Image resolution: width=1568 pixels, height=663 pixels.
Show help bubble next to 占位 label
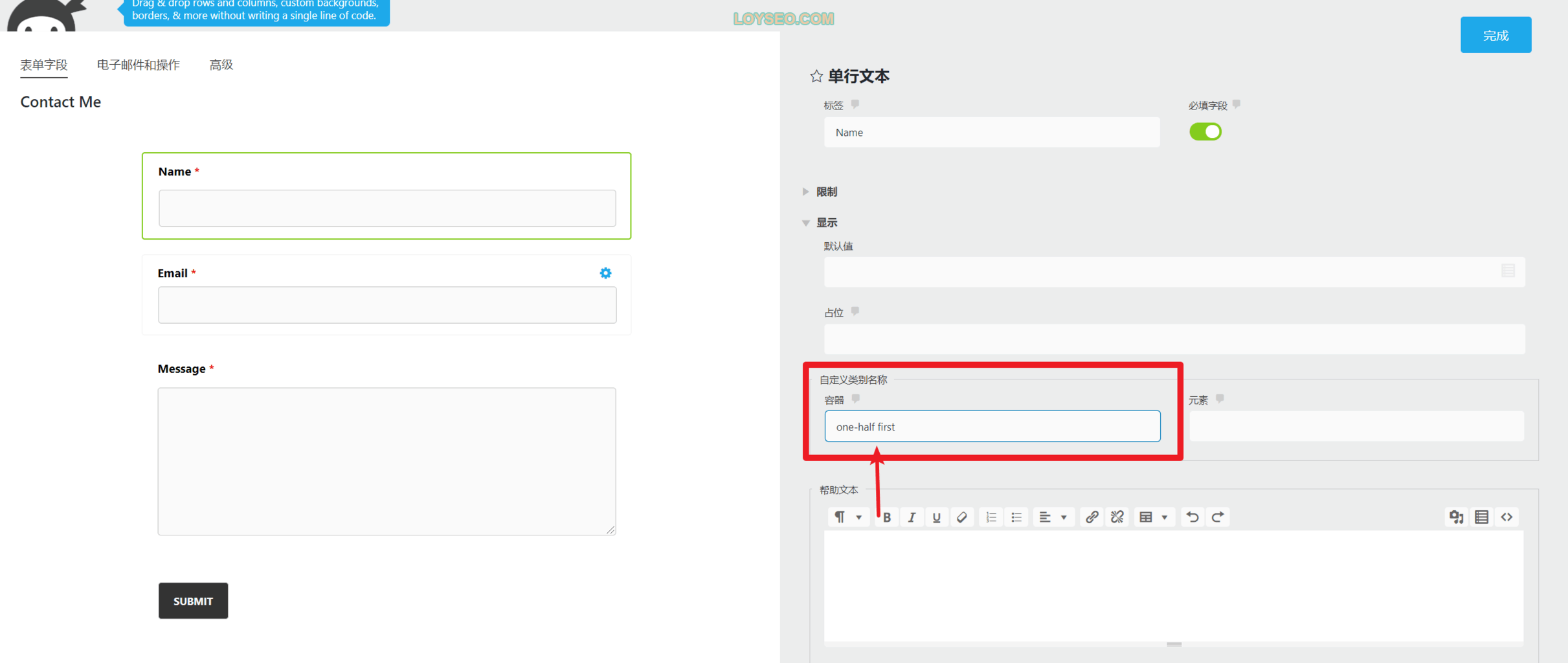tap(855, 311)
